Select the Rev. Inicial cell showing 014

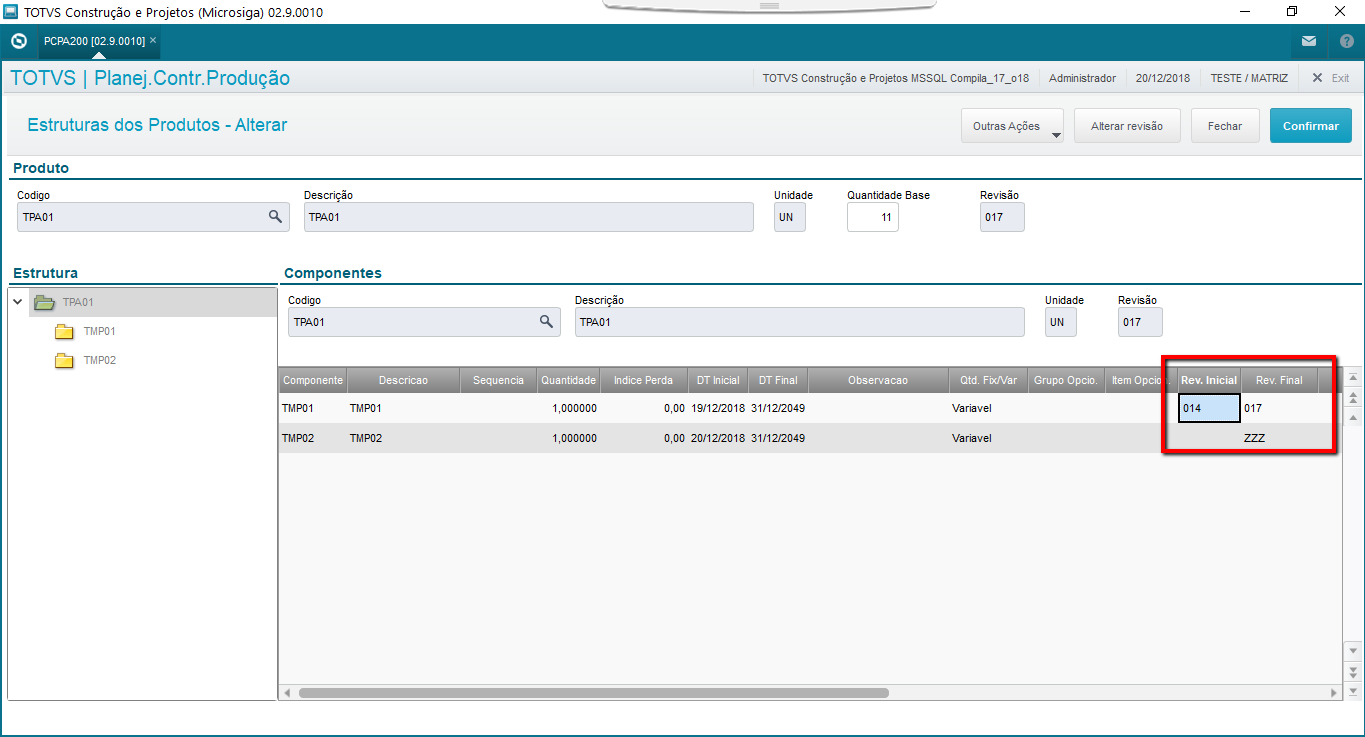(x=1209, y=408)
